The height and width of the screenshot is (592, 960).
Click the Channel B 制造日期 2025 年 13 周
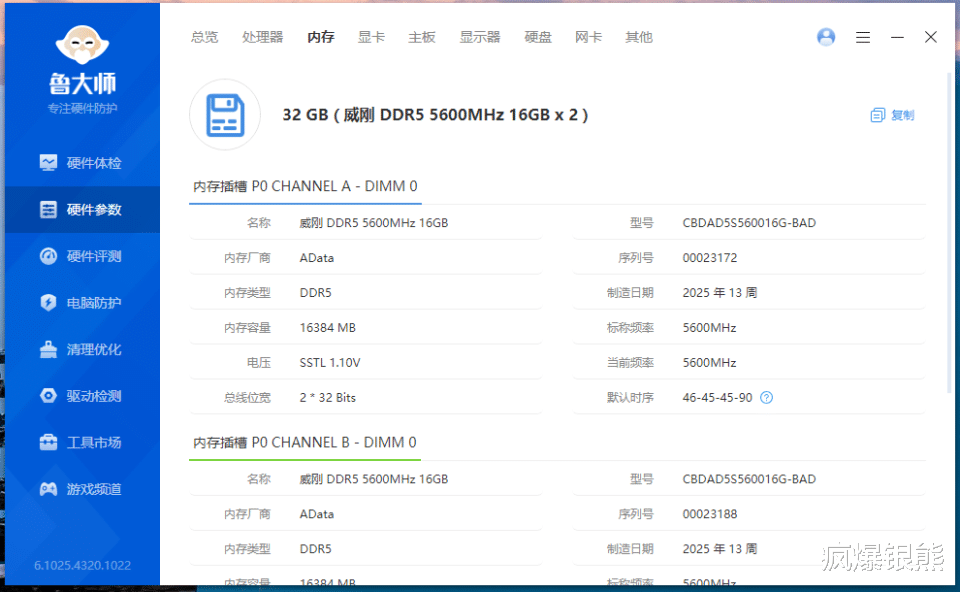tap(719, 549)
